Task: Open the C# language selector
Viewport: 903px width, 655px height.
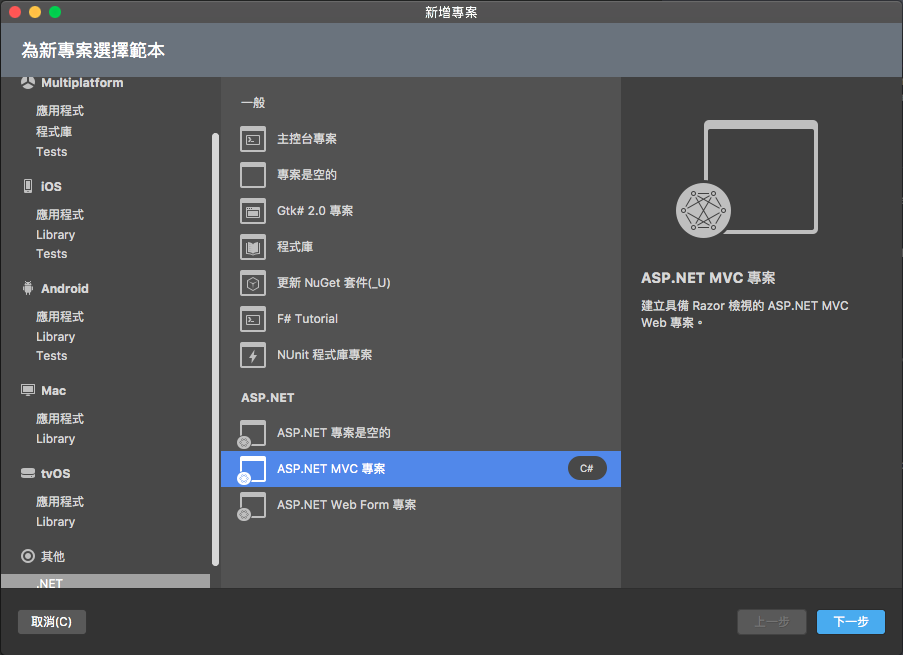Action: point(587,468)
